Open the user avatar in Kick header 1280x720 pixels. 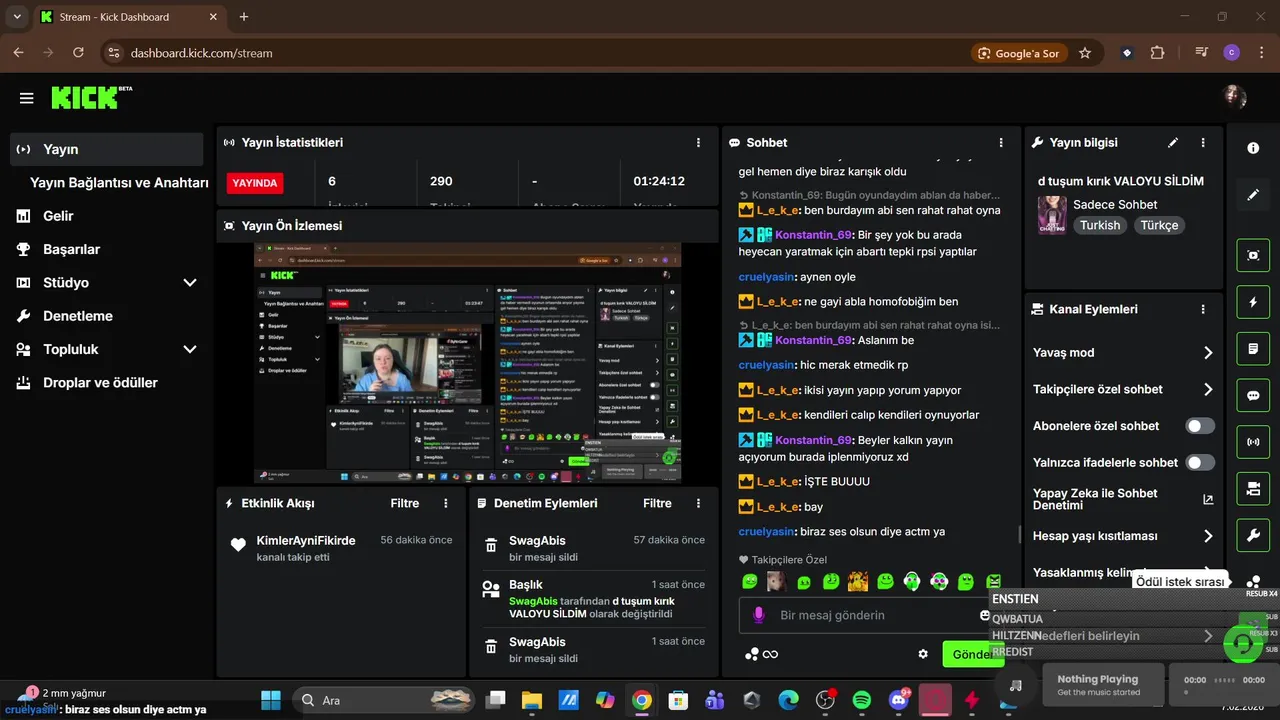[1235, 97]
